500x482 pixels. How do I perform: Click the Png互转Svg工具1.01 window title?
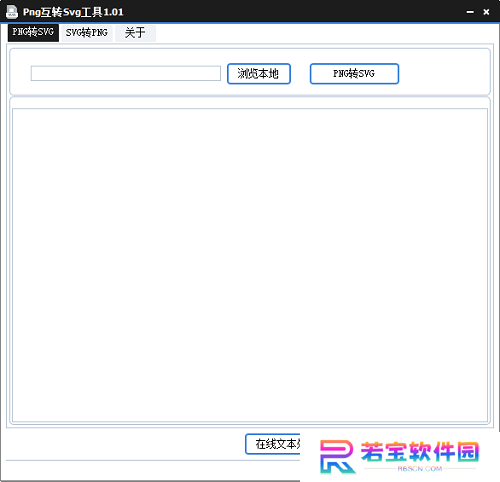[x=73, y=12]
